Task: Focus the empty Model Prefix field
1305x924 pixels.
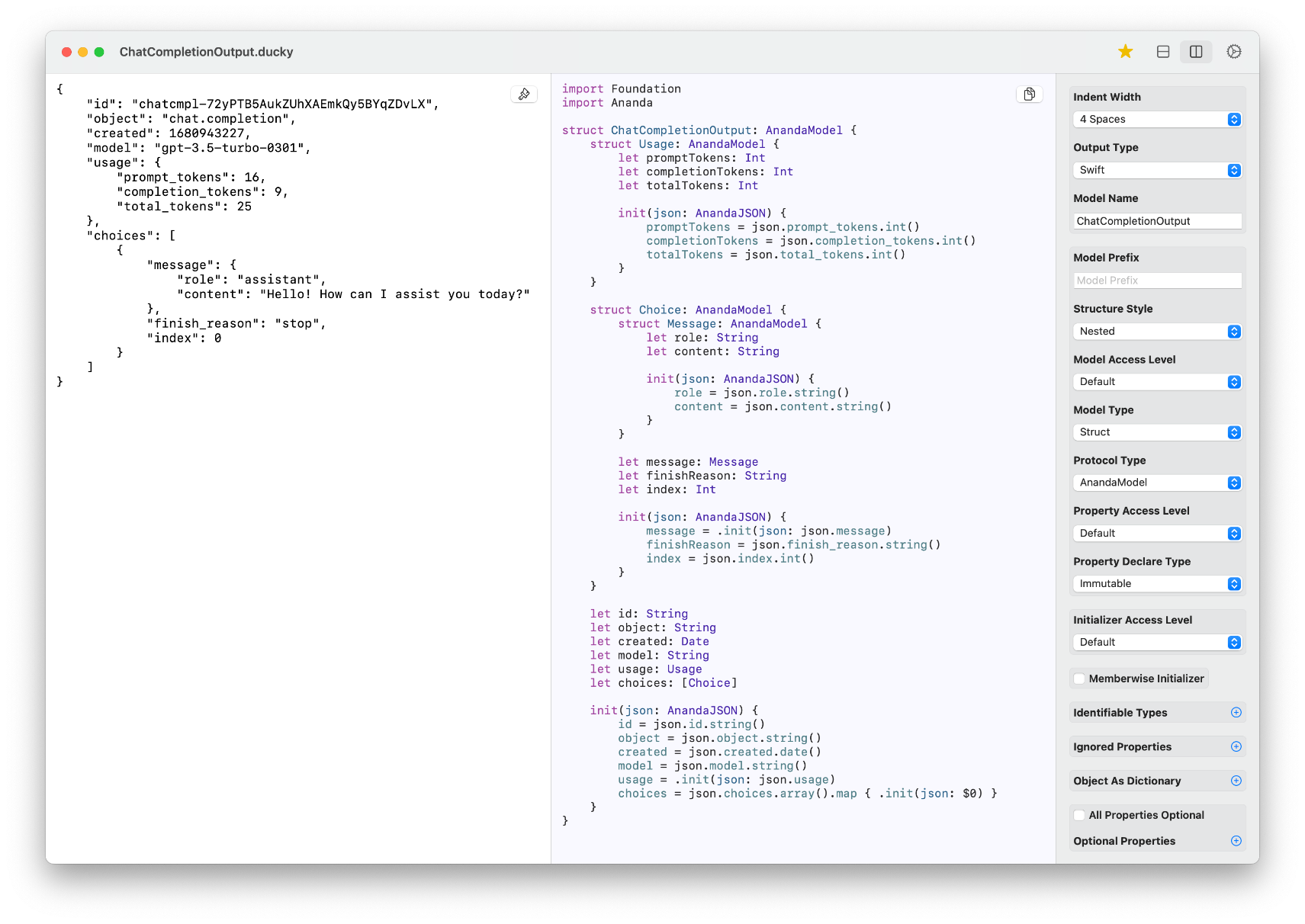Action: pyautogui.click(x=1157, y=281)
